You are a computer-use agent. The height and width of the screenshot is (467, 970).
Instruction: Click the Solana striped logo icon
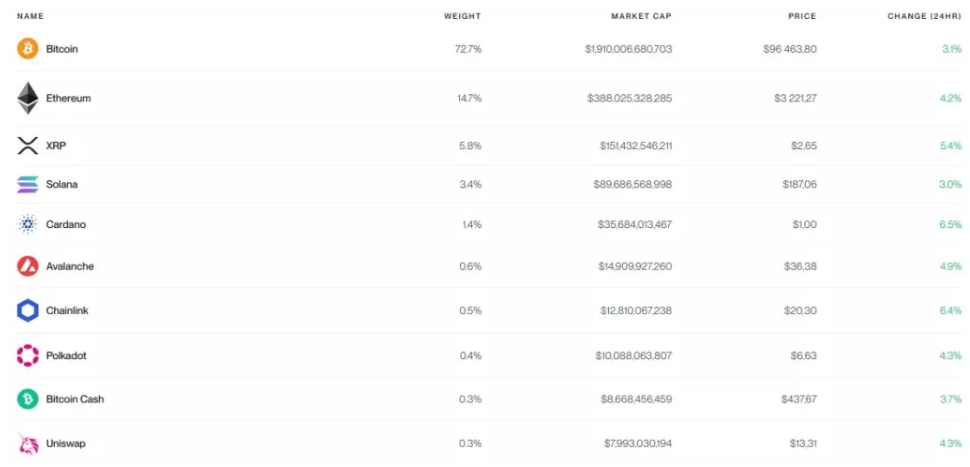click(27, 185)
